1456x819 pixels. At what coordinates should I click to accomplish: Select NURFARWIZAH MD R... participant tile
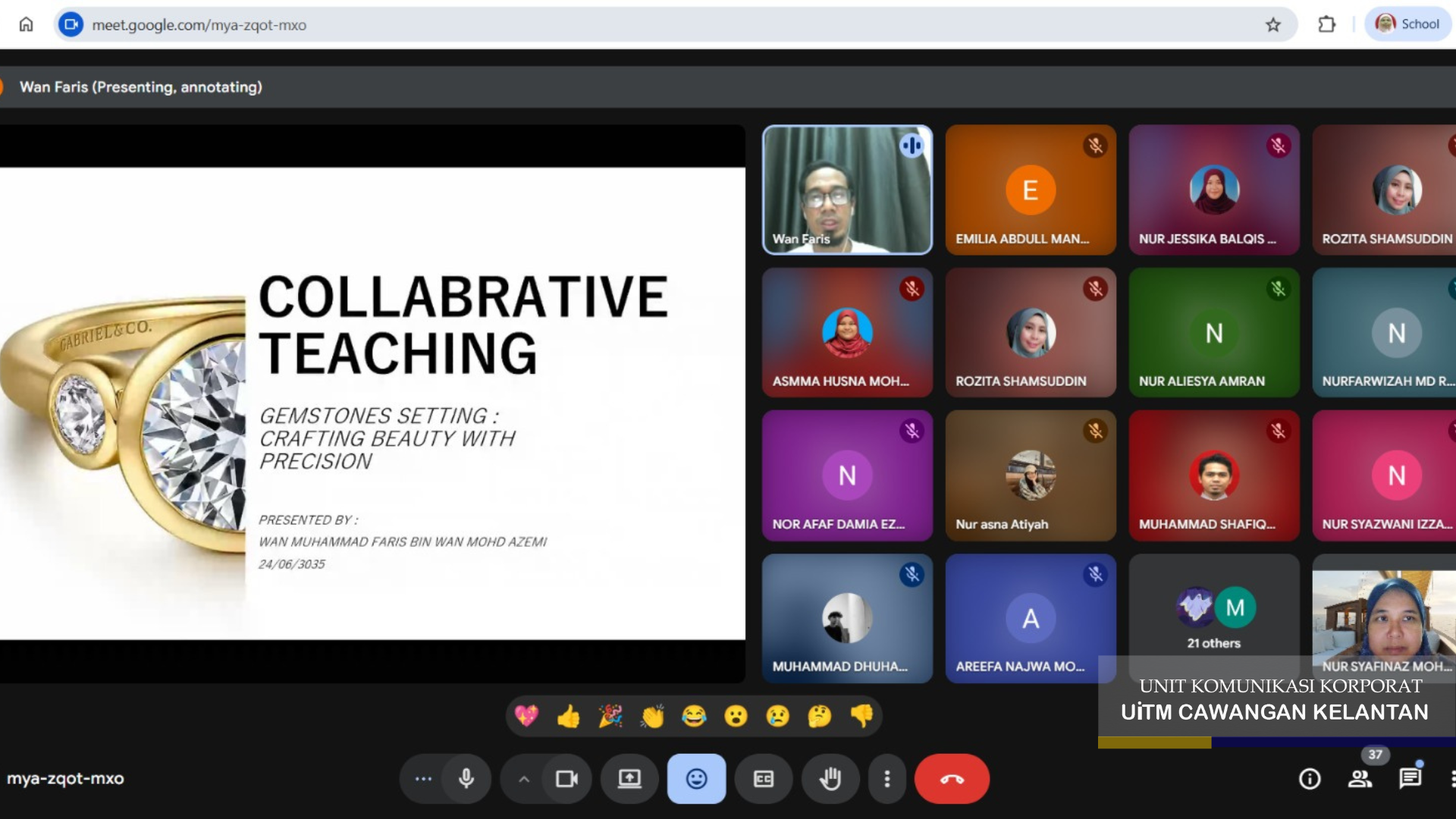(x=1385, y=332)
